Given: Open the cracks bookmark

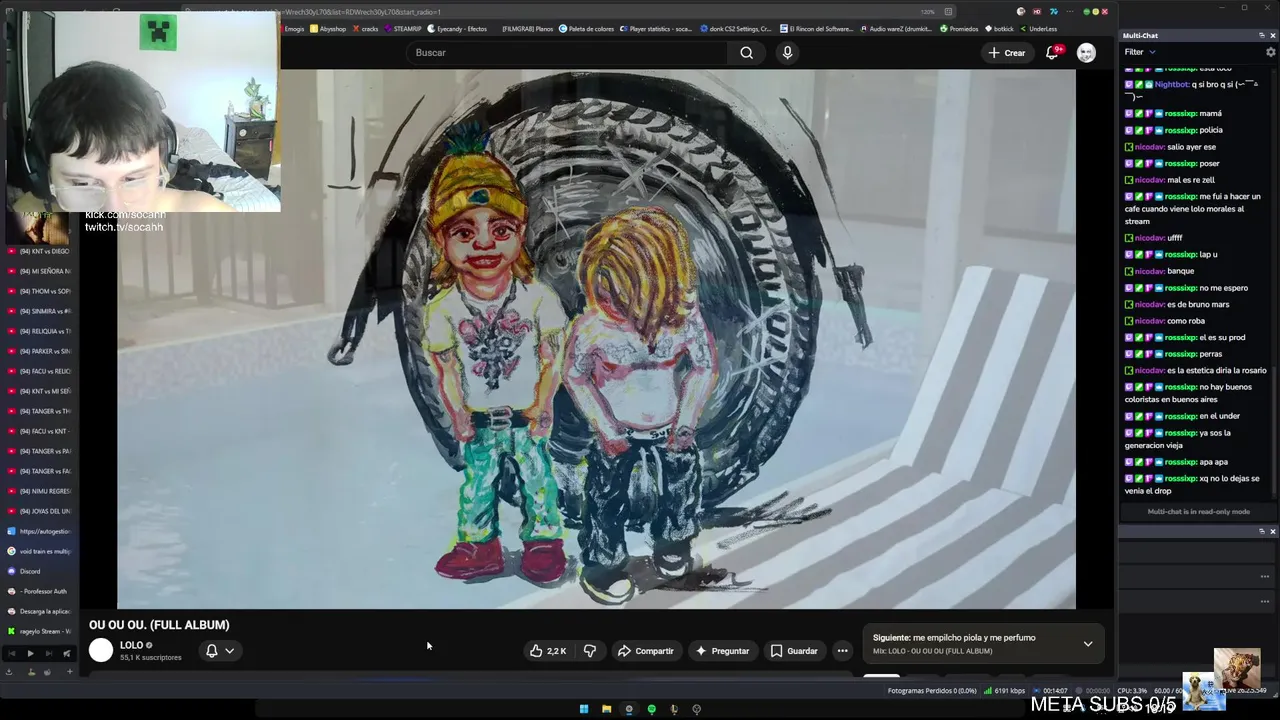Looking at the screenshot, I should (366, 29).
